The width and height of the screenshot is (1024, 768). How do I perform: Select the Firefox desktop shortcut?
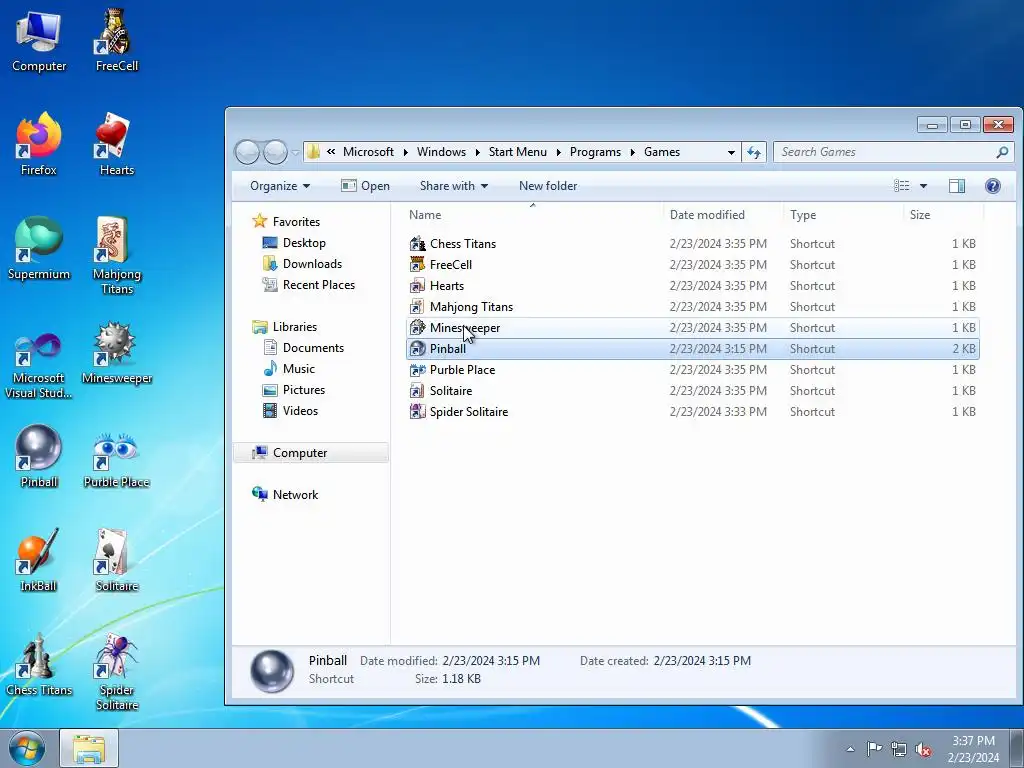click(x=39, y=145)
